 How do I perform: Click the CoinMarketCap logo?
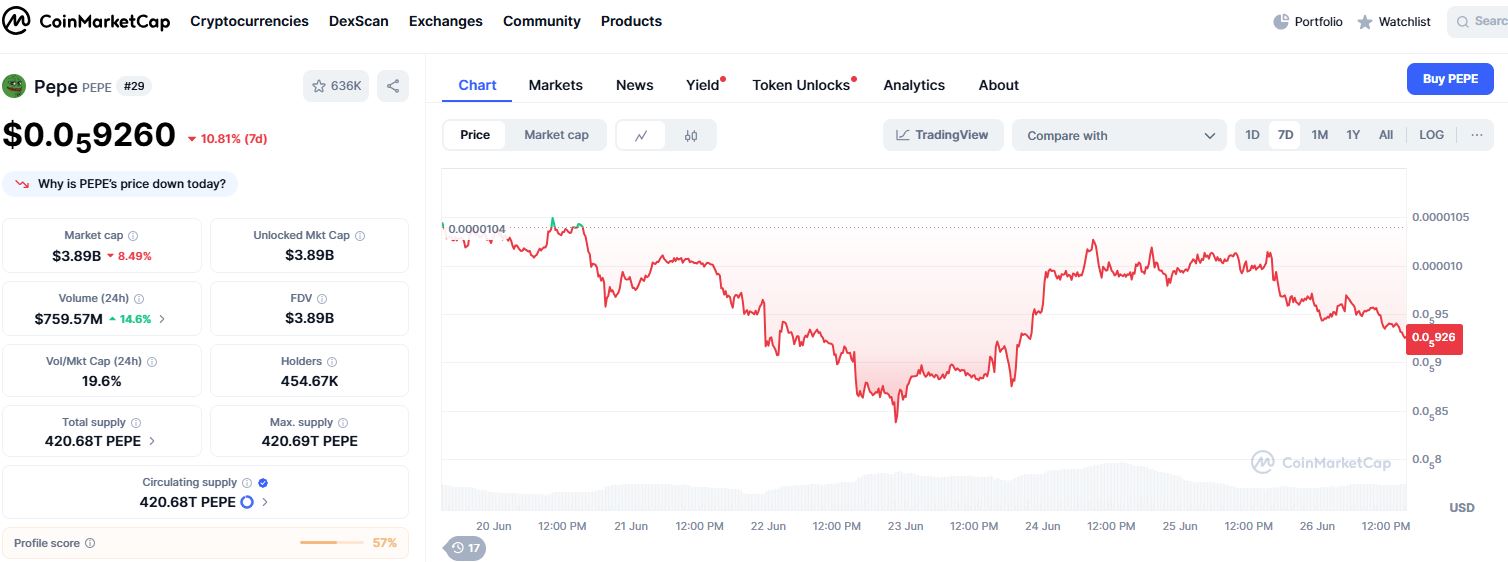(x=88, y=21)
